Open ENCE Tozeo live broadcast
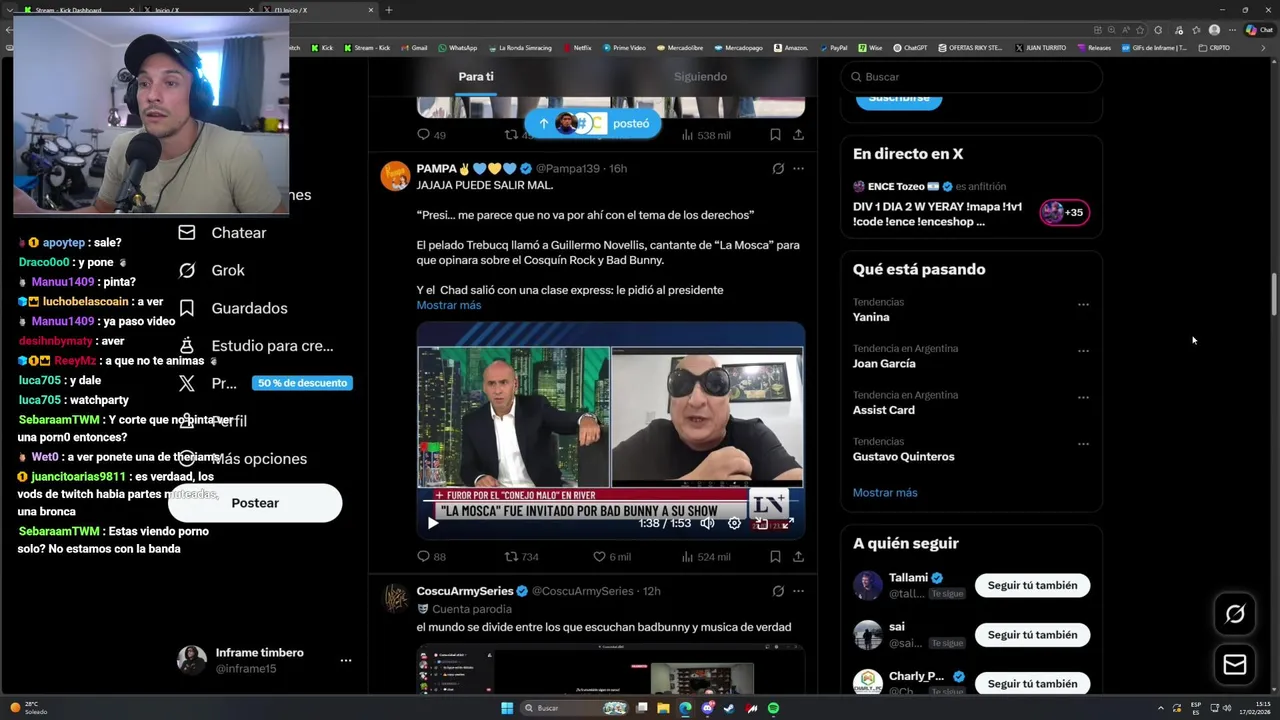The width and height of the screenshot is (1280, 720). tap(938, 205)
